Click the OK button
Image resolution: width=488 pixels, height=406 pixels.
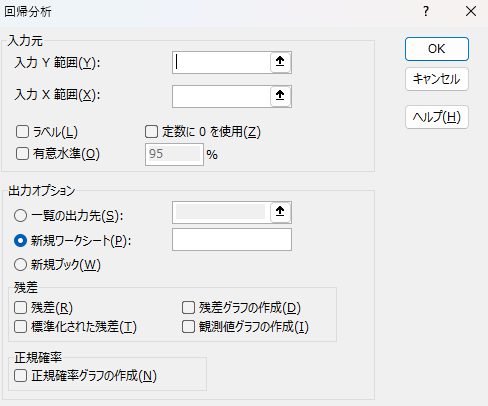pos(437,49)
